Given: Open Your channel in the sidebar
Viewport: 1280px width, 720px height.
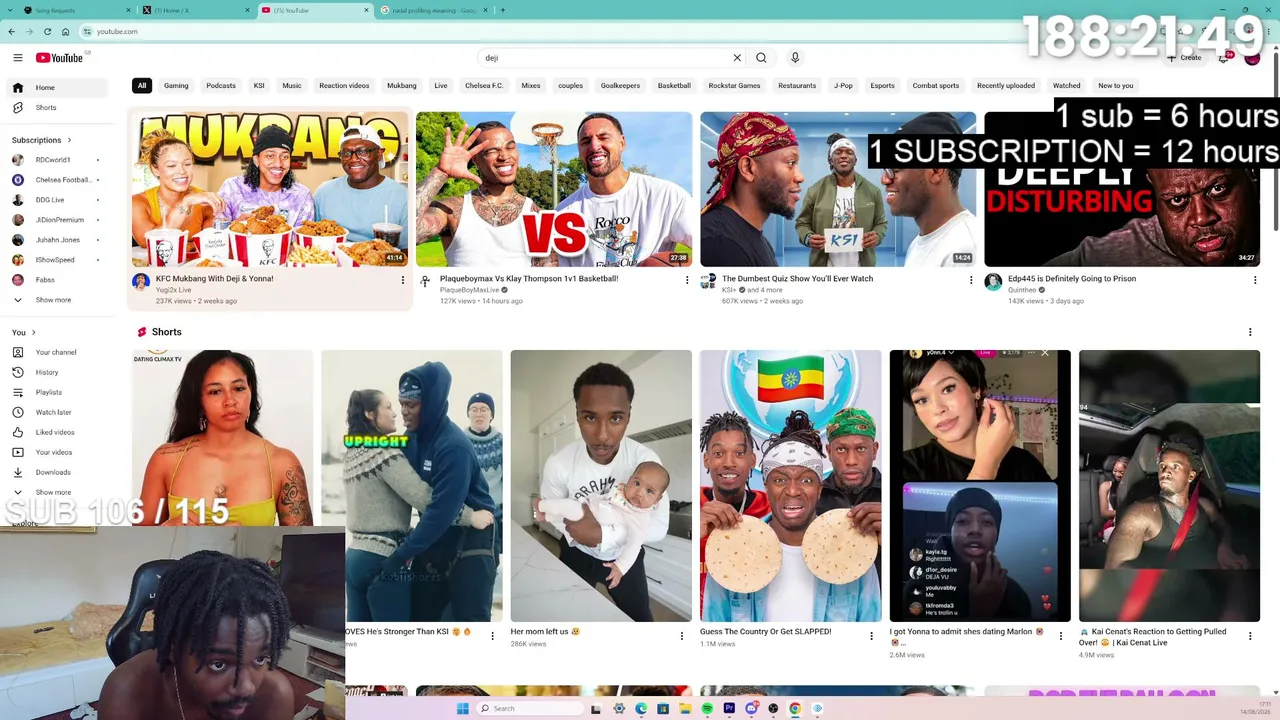Looking at the screenshot, I should tap(57, 352).
